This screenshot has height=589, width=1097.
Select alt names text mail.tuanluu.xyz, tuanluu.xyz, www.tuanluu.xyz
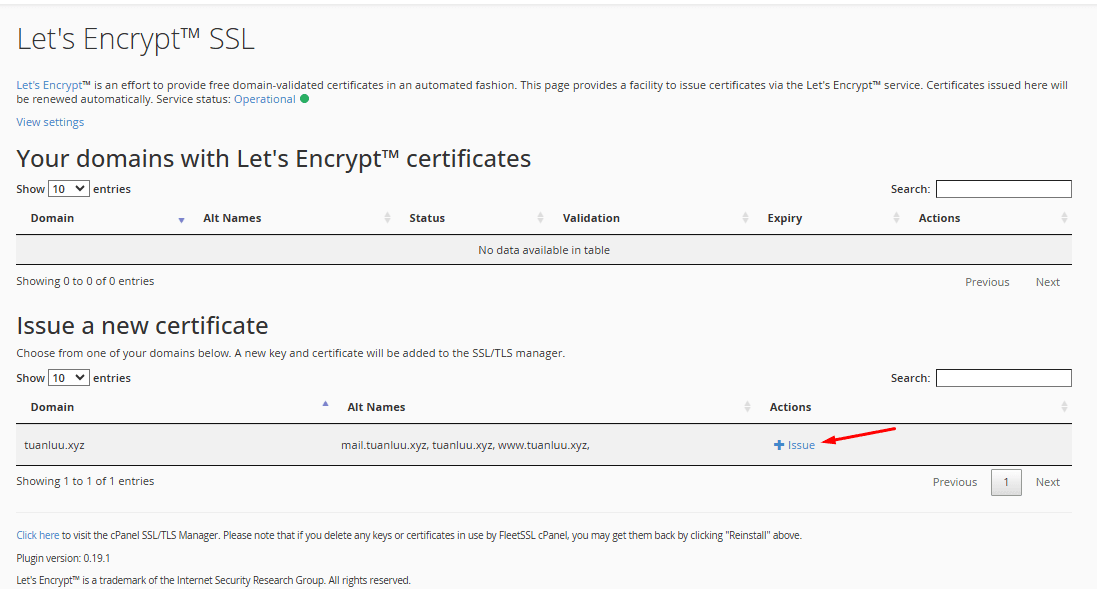tap(465, 445)
